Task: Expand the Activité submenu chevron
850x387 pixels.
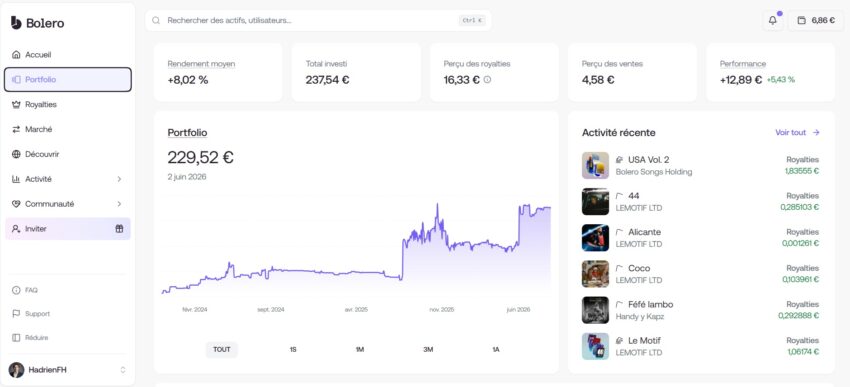Action: [119, 179]
